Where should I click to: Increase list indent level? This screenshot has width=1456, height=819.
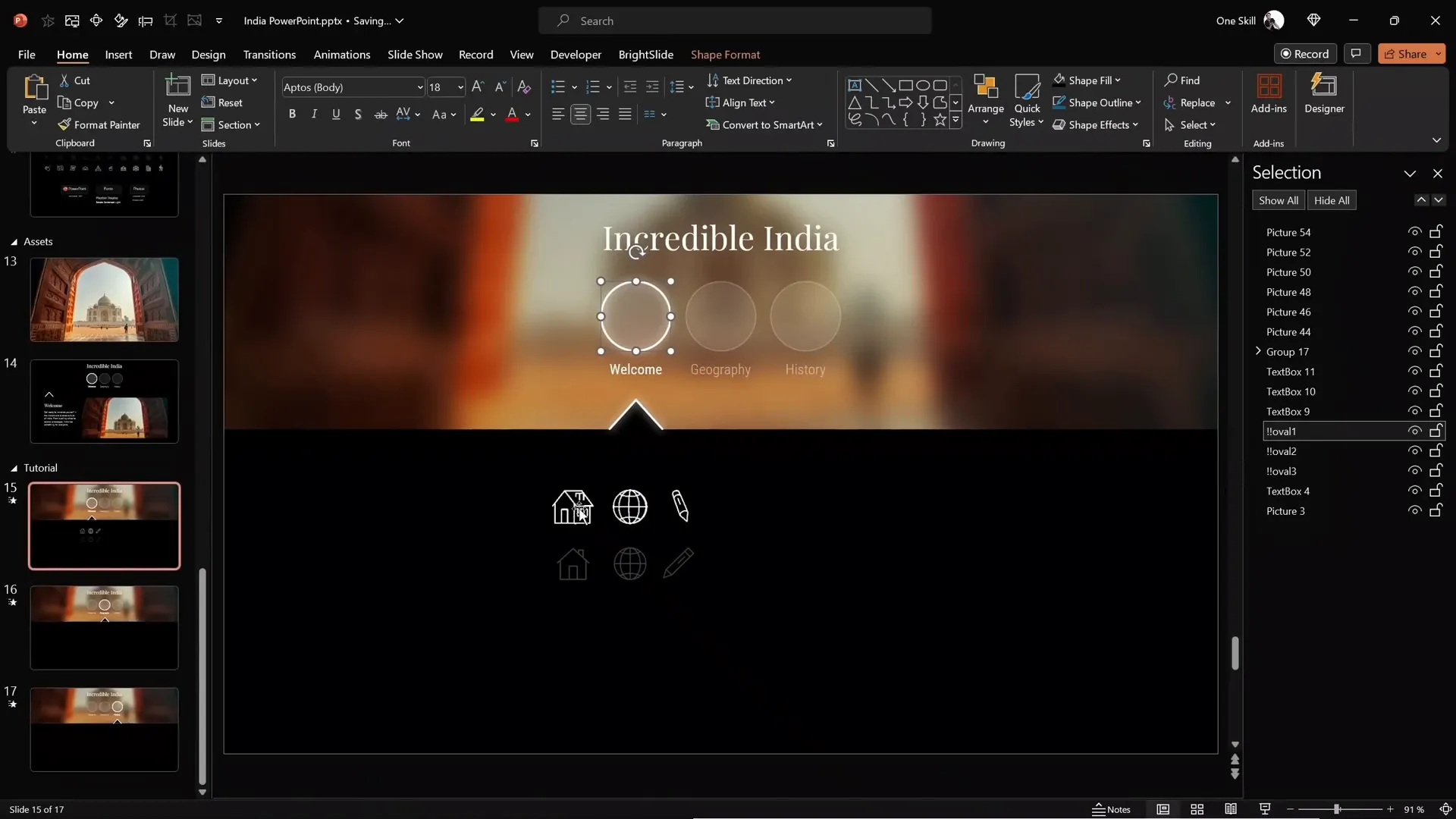[652, 87]
